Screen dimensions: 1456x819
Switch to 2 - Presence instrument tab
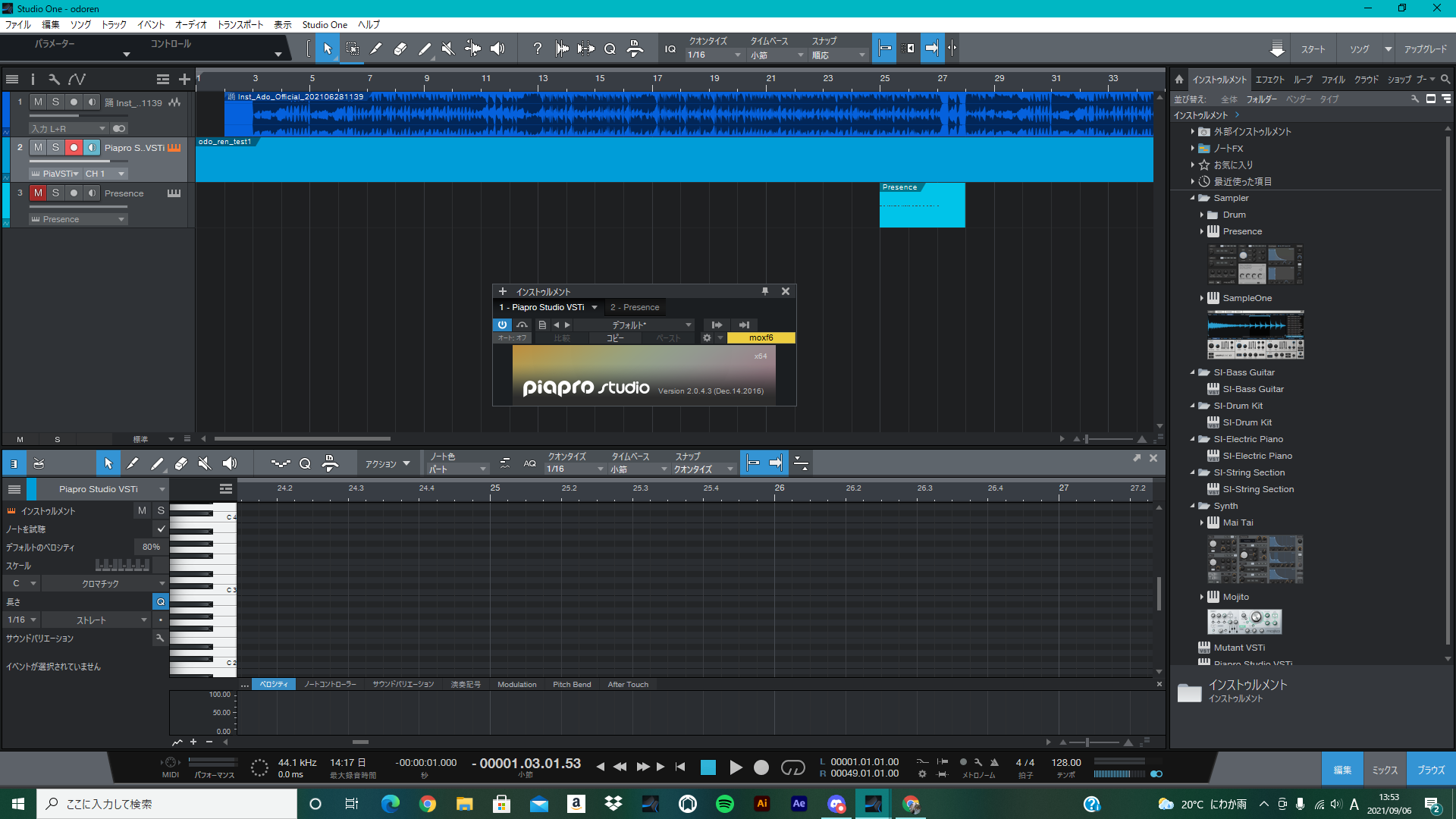pyautogui.click(x=635, y=307)
